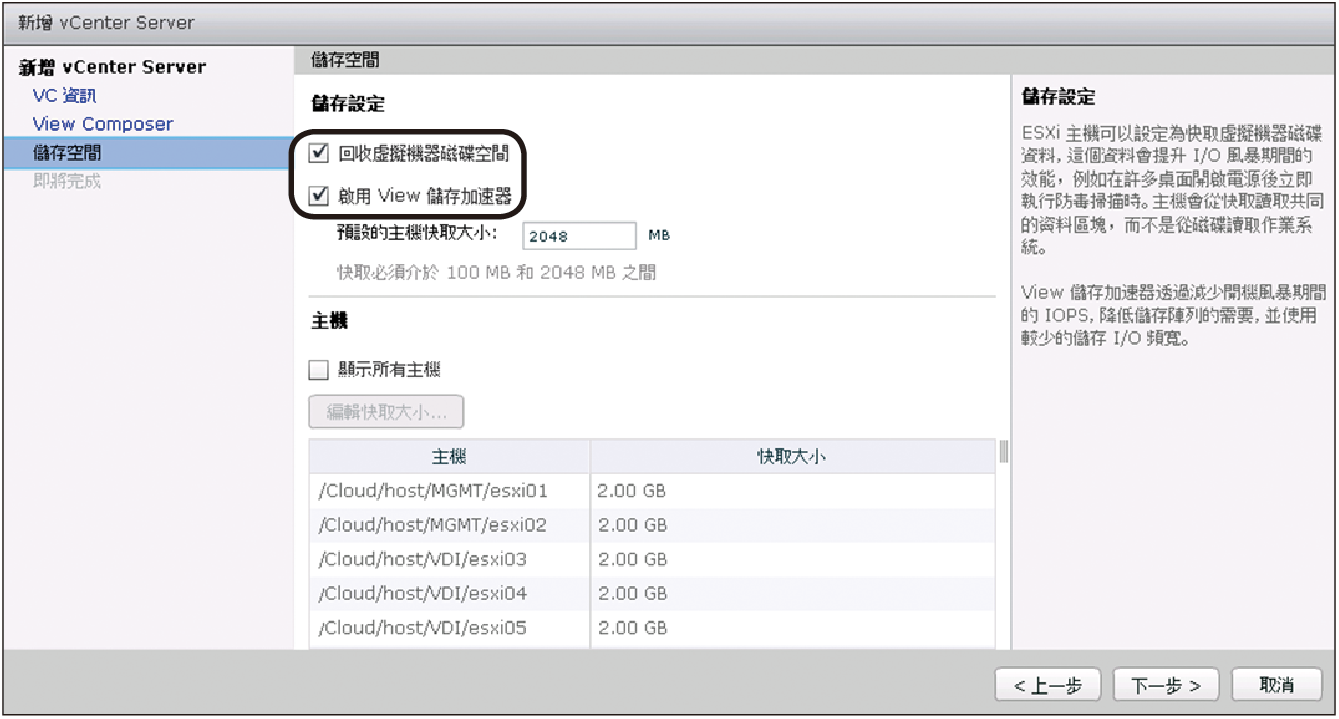Enable the 顯示所有主機 checkbox
The width and height of the screenshot is (1339, 719).
tap(319, 370)
